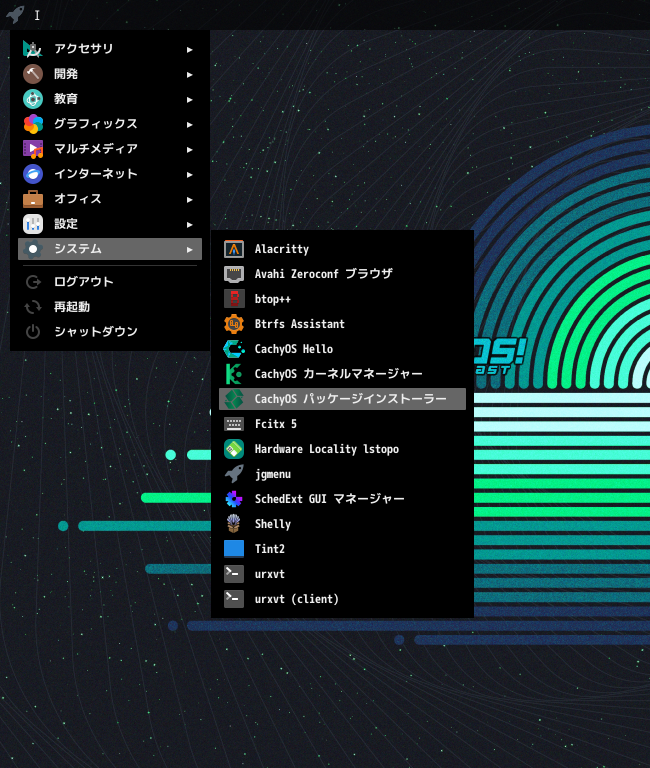Click the Shelly shell icon
The image size is (650, 768).
pos(234,524)
